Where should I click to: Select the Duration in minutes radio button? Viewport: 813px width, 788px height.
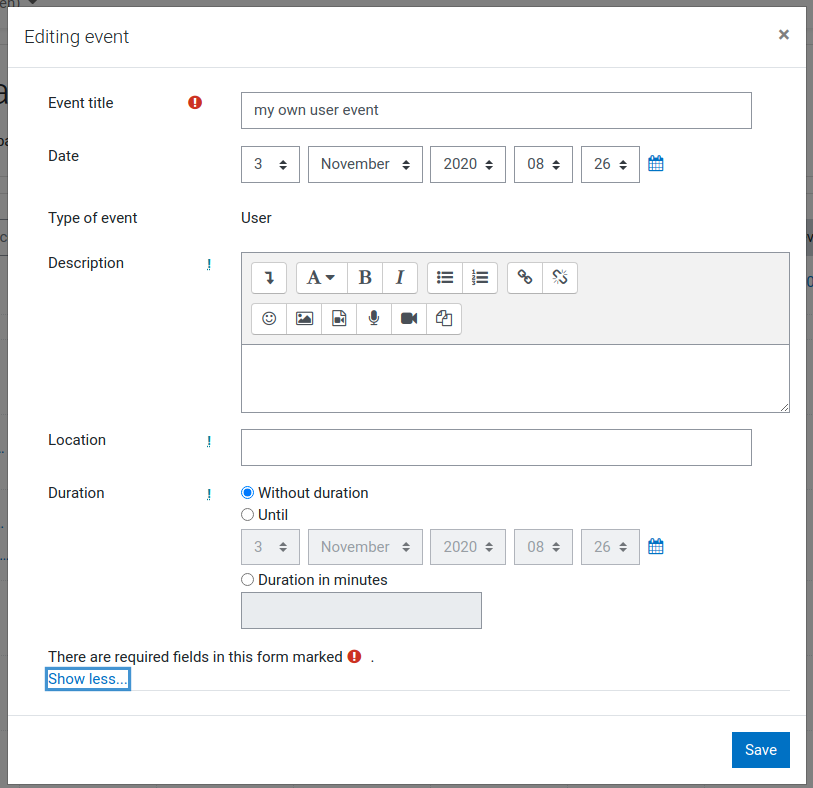coord(247,580)
